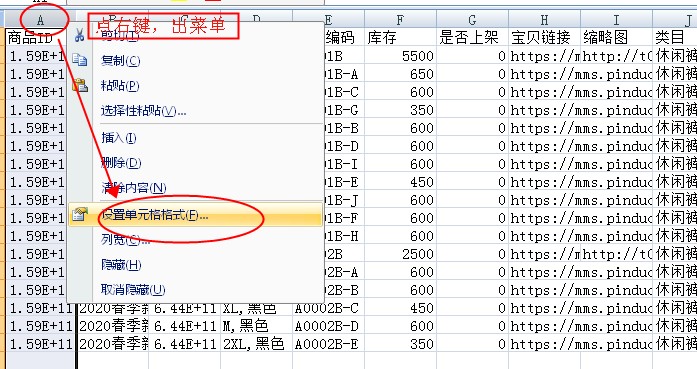Select the stock value 650
The width and height of the screenshot is (697, 369).
coord(400,74)
